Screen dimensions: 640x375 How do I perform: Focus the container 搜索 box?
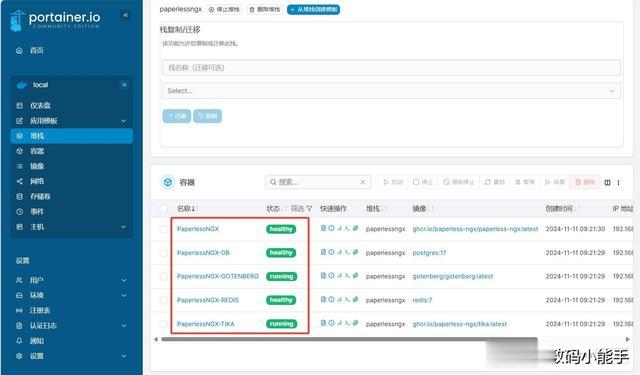point(318,182)
